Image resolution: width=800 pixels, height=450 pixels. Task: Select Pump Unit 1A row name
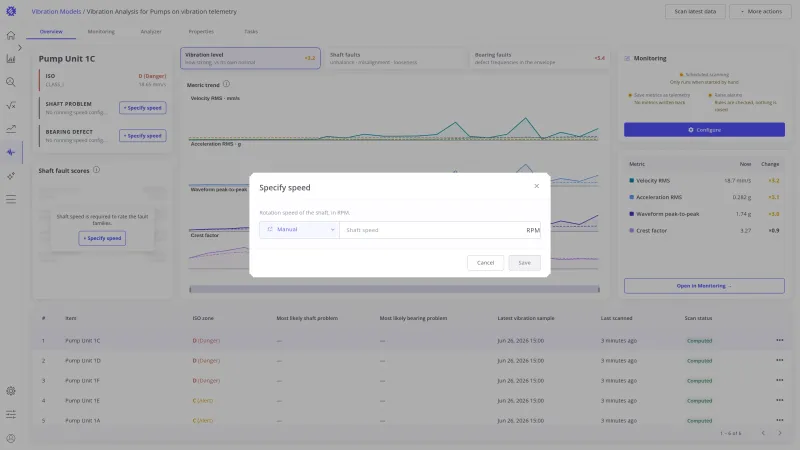[x=82, y=421]
